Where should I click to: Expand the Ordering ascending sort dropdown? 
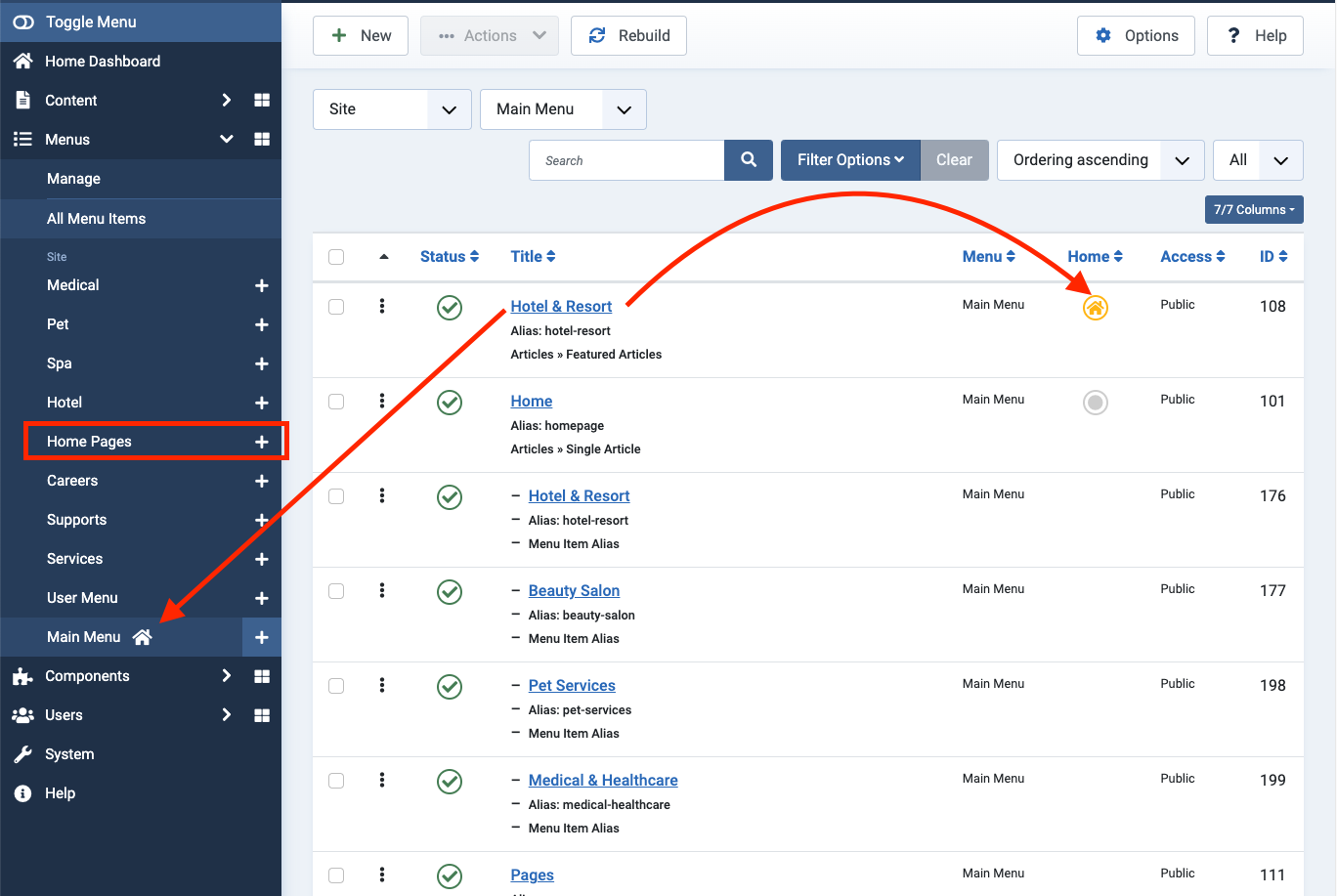click(1100, 160)
